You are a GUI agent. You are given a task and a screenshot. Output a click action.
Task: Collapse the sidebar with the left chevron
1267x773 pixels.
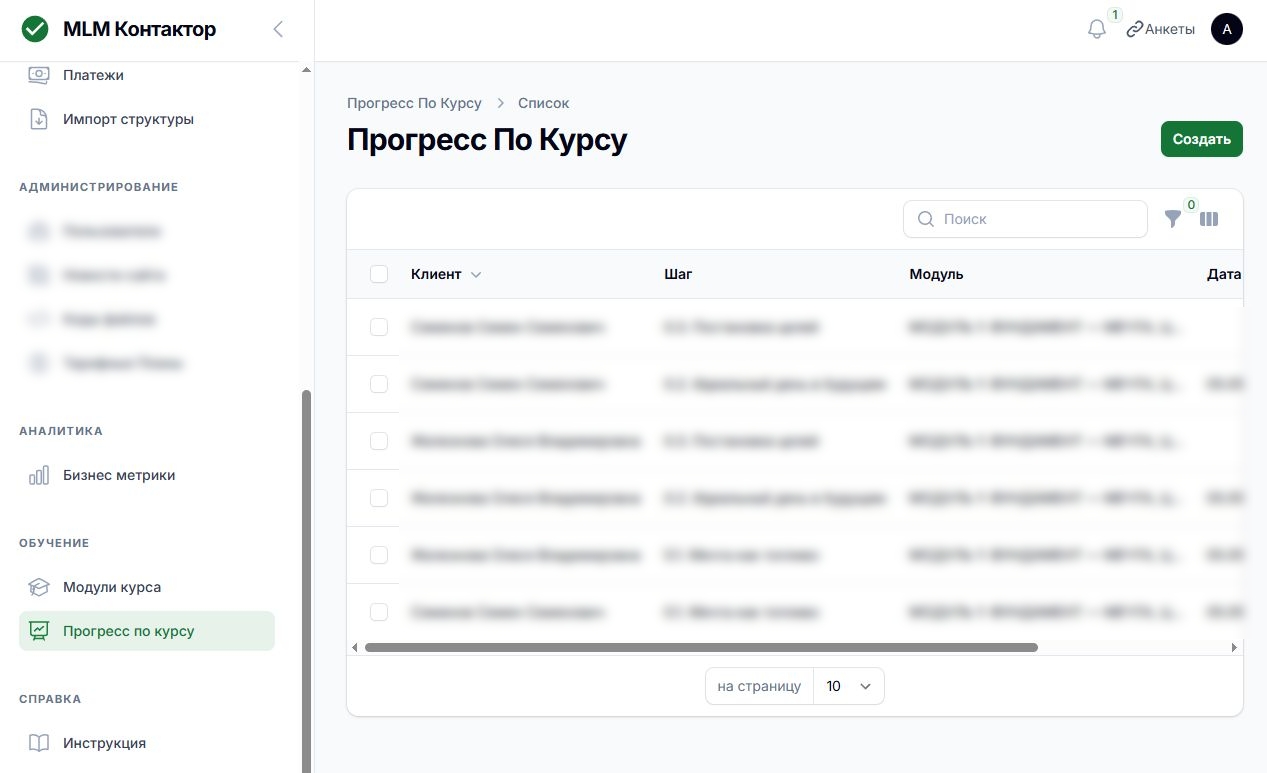(x=278, y=29)
